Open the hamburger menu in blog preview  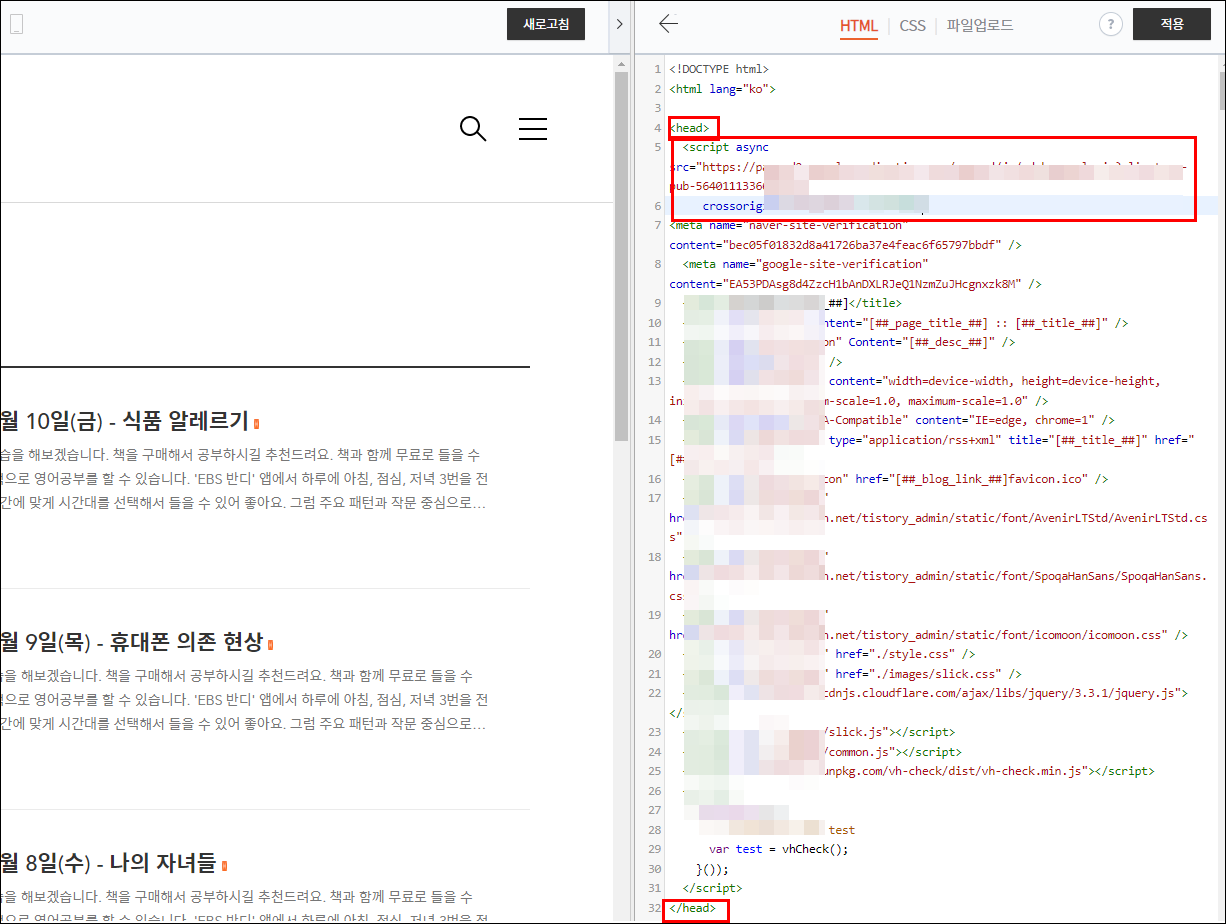click(532, 128)
